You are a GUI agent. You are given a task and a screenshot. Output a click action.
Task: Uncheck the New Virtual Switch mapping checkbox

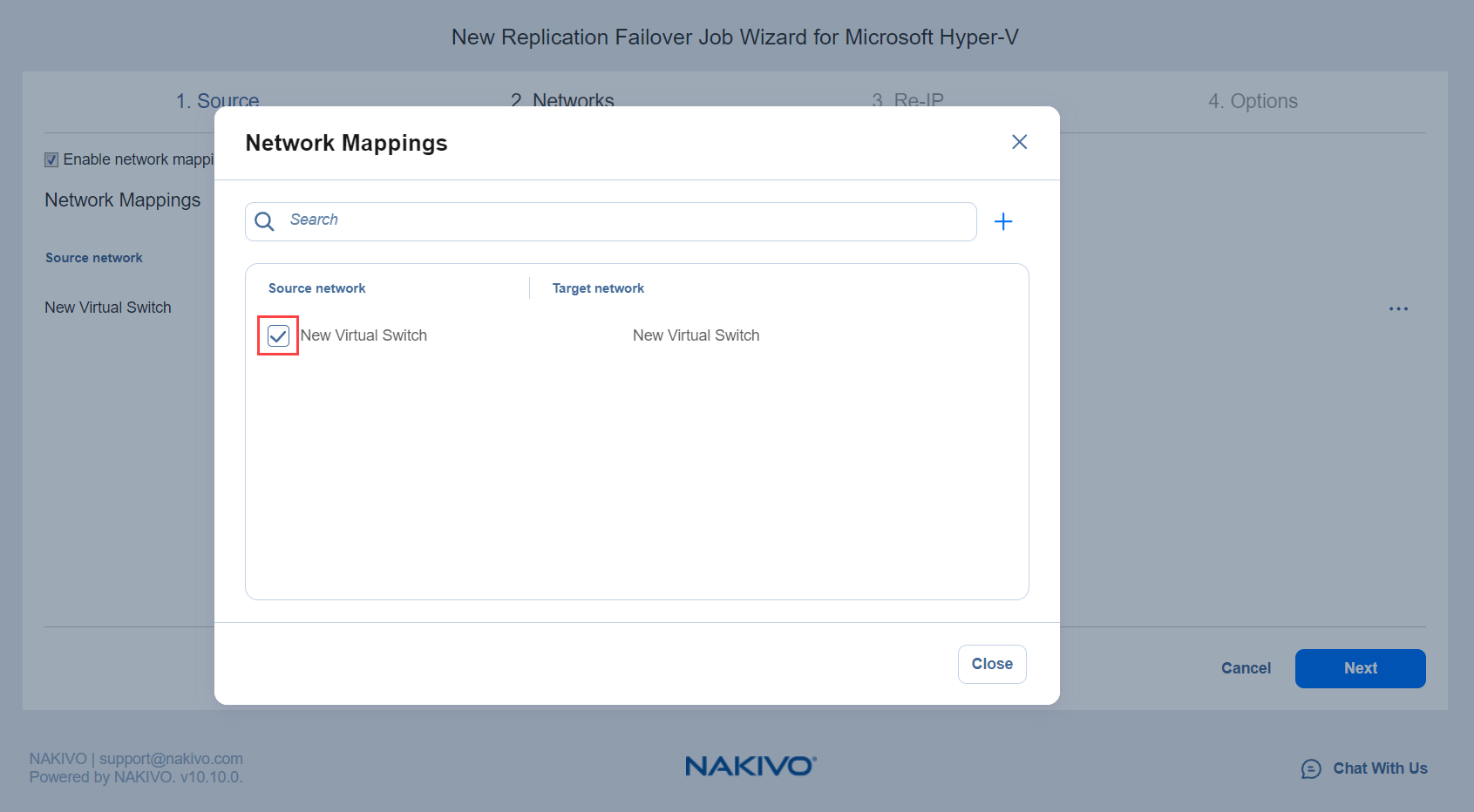pos(278,335)
